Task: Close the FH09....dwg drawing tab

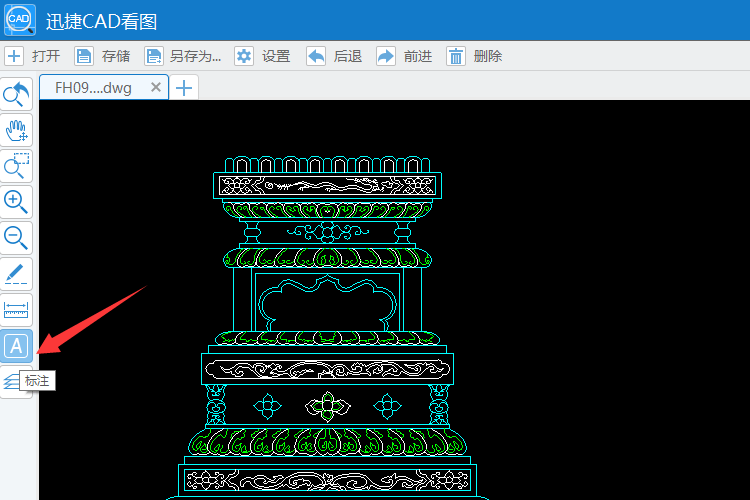Action: [155, 87]
